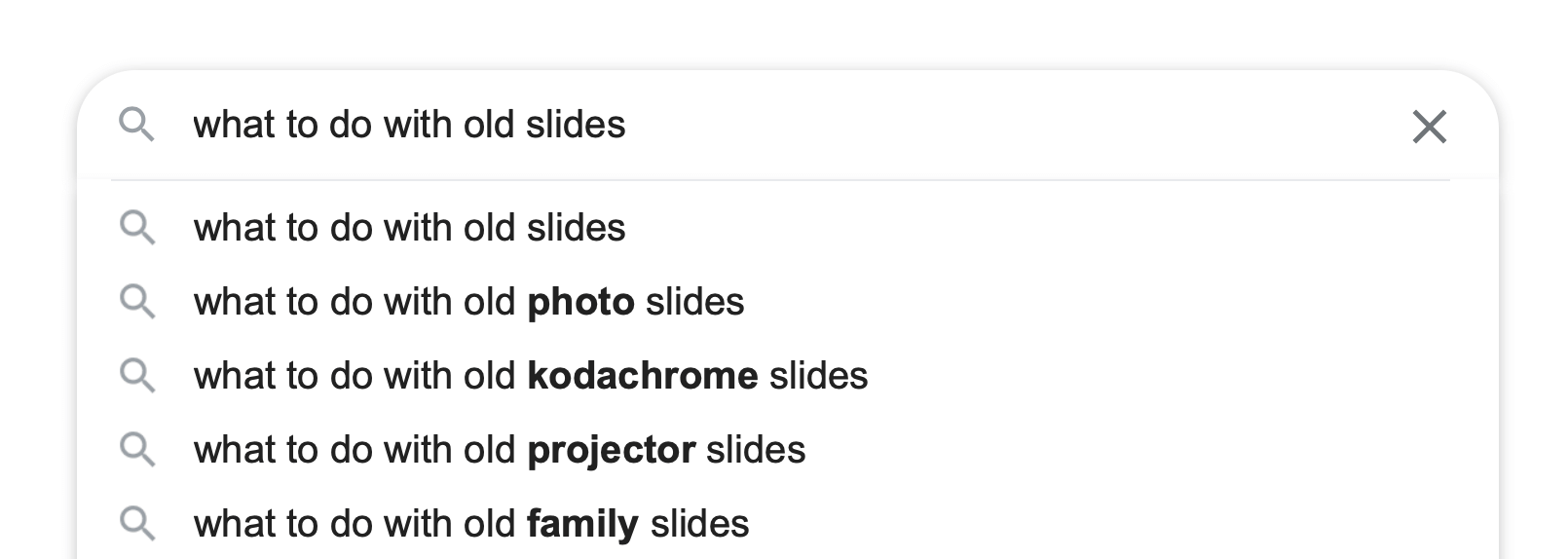
Task: Click the bold word 'kodachrome' in the suggestions
Action: [643, 376]
